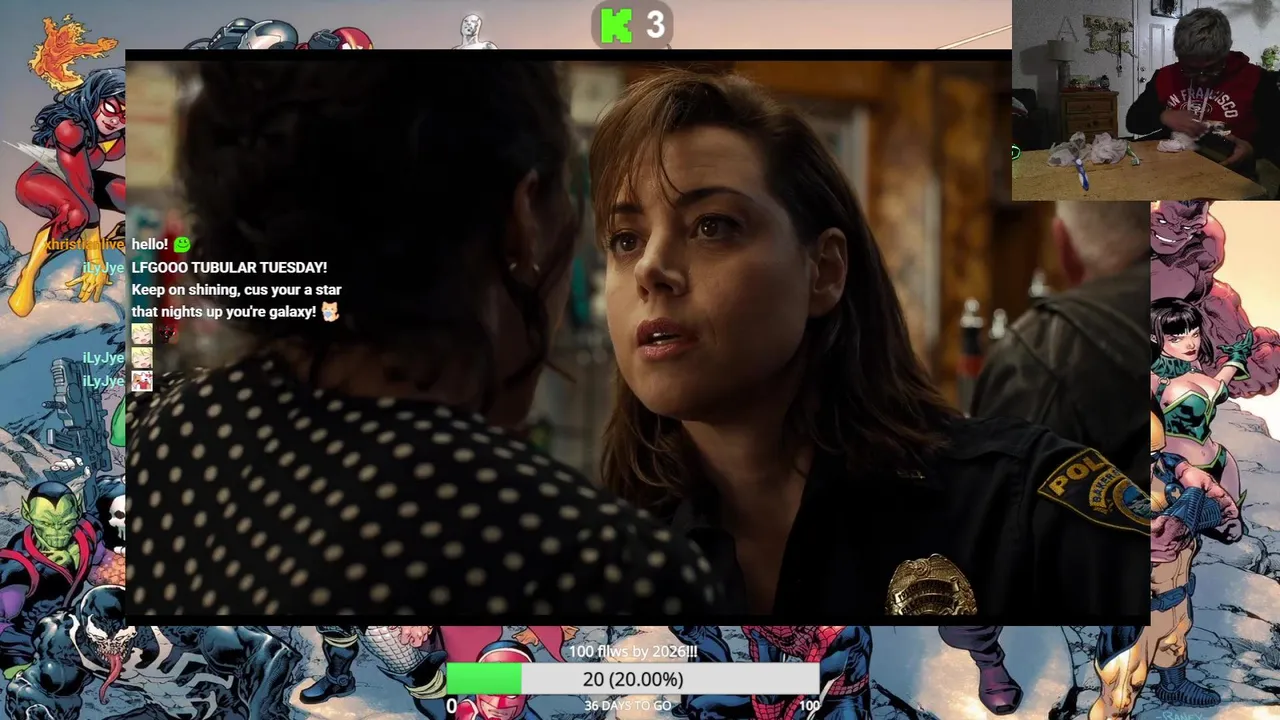Click the '20 (20.00%)' progress value

(633, 680)
